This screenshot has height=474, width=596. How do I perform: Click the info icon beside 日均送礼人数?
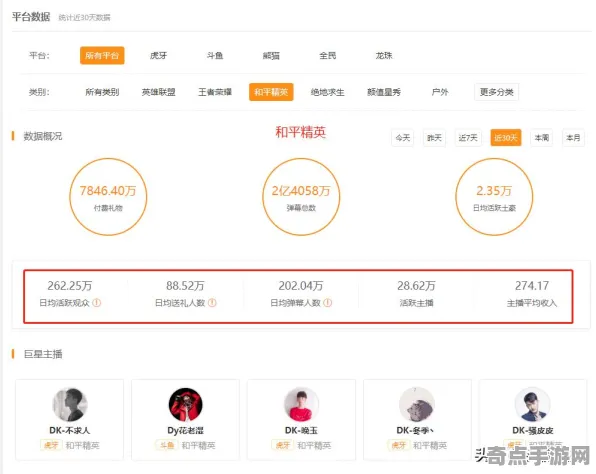[x=212, y=303]
